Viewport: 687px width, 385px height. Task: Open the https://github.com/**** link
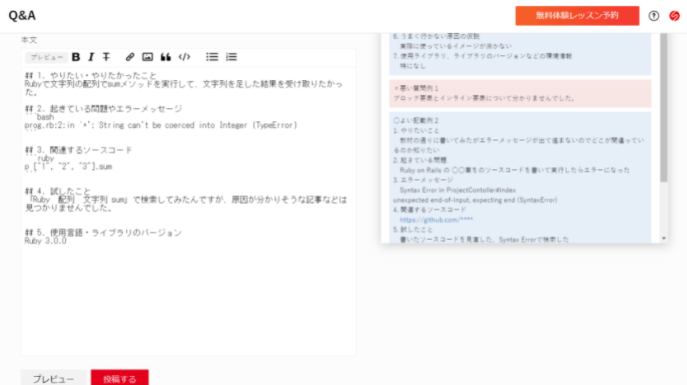pos(436,220)
